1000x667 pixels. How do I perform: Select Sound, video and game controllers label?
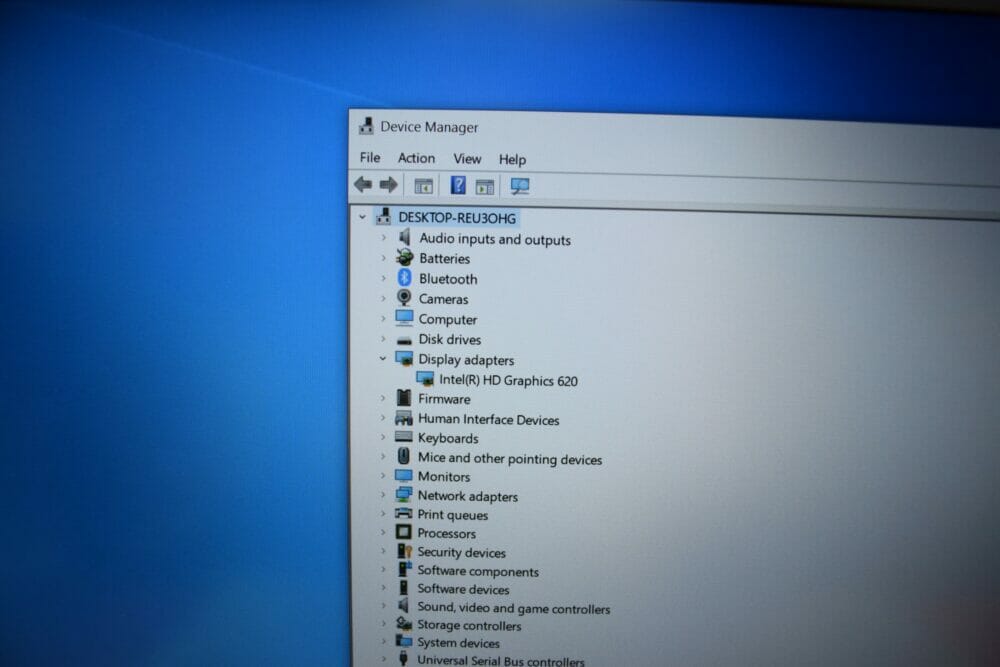point(514,608)
